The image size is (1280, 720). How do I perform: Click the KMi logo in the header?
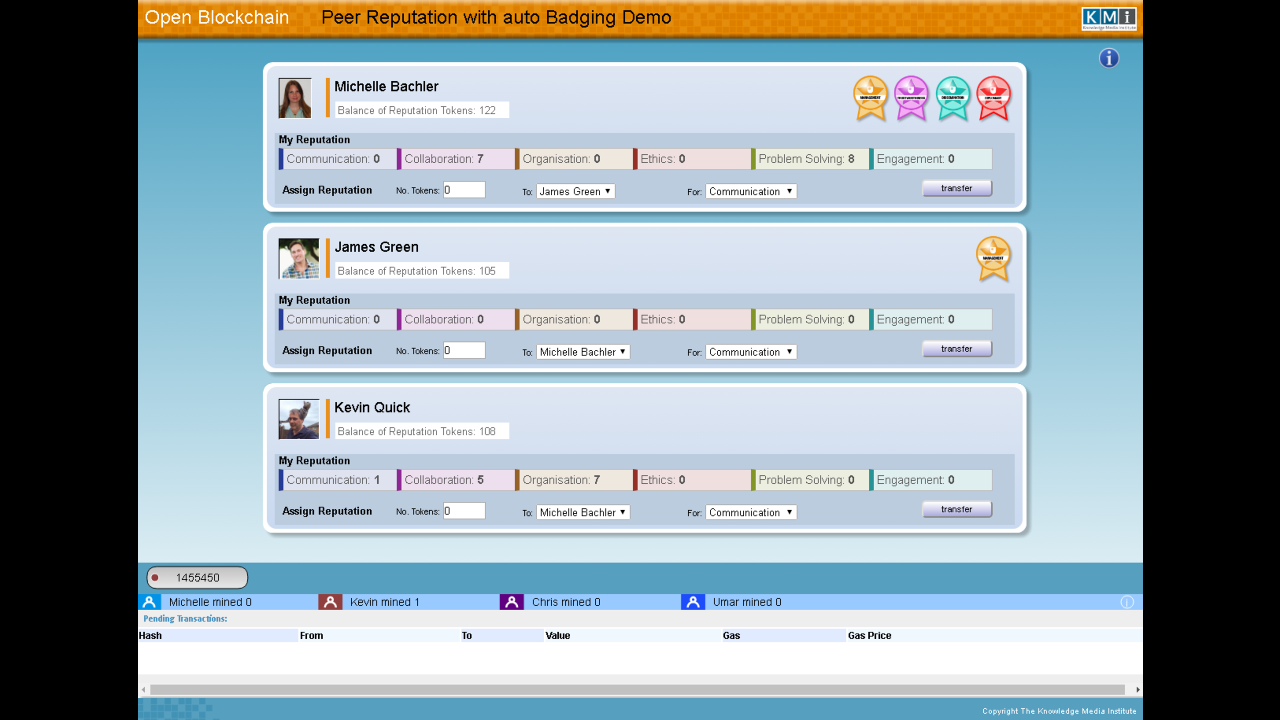tap(1110, 17)
